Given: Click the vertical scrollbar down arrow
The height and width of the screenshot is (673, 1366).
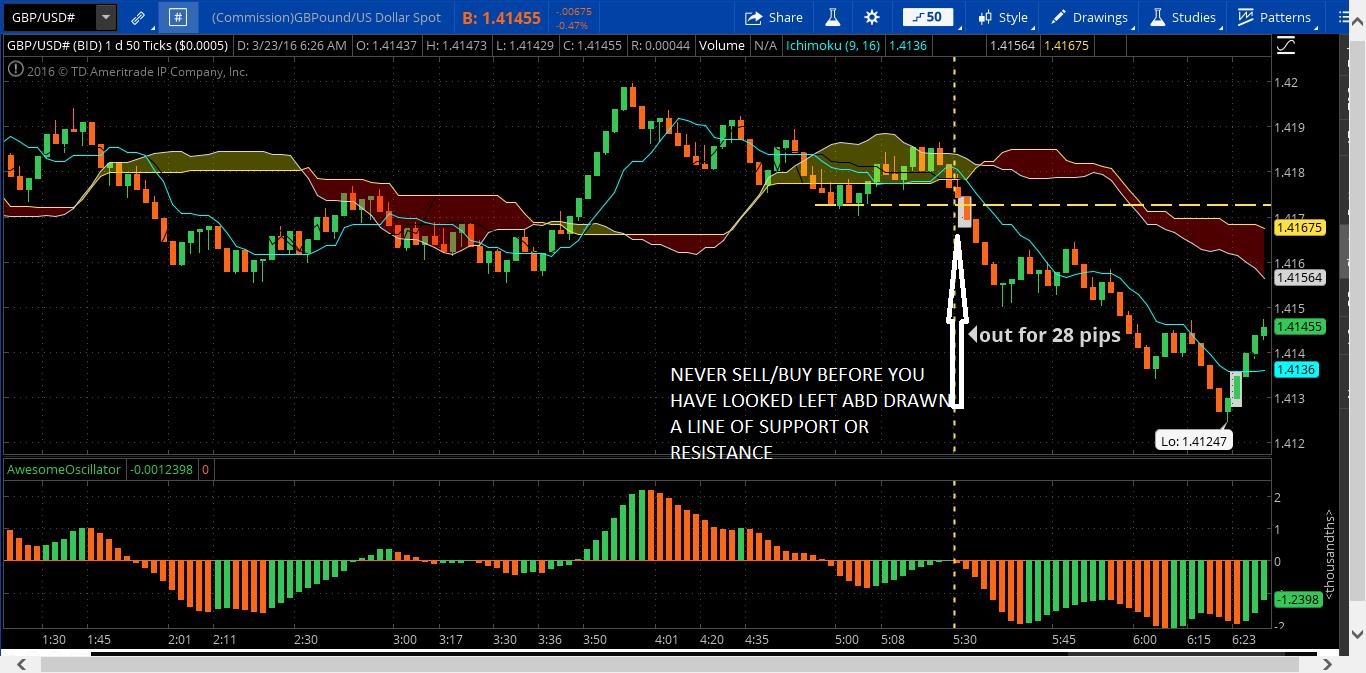Looking at the screenshot, I should point(1356,634).
